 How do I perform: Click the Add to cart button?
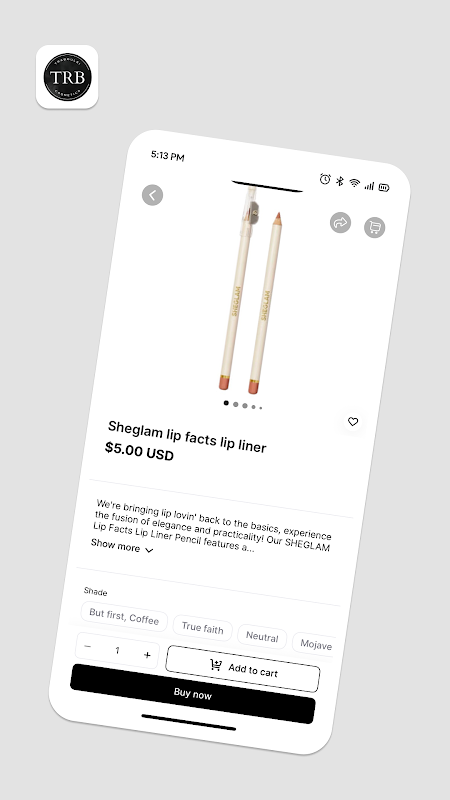click(x=243, y=668)
